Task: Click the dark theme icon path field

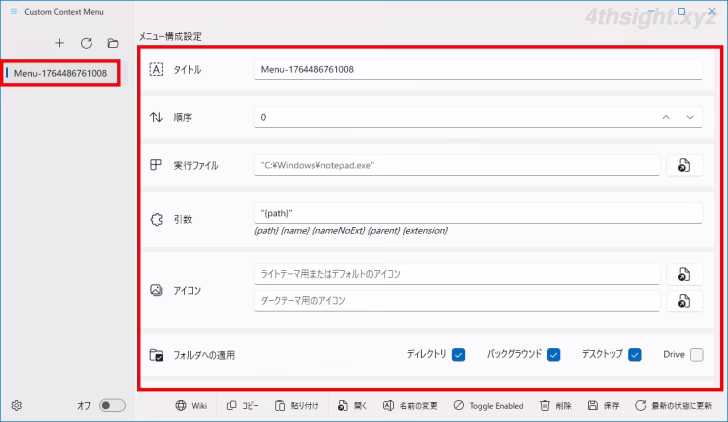Action: [457, 301]
